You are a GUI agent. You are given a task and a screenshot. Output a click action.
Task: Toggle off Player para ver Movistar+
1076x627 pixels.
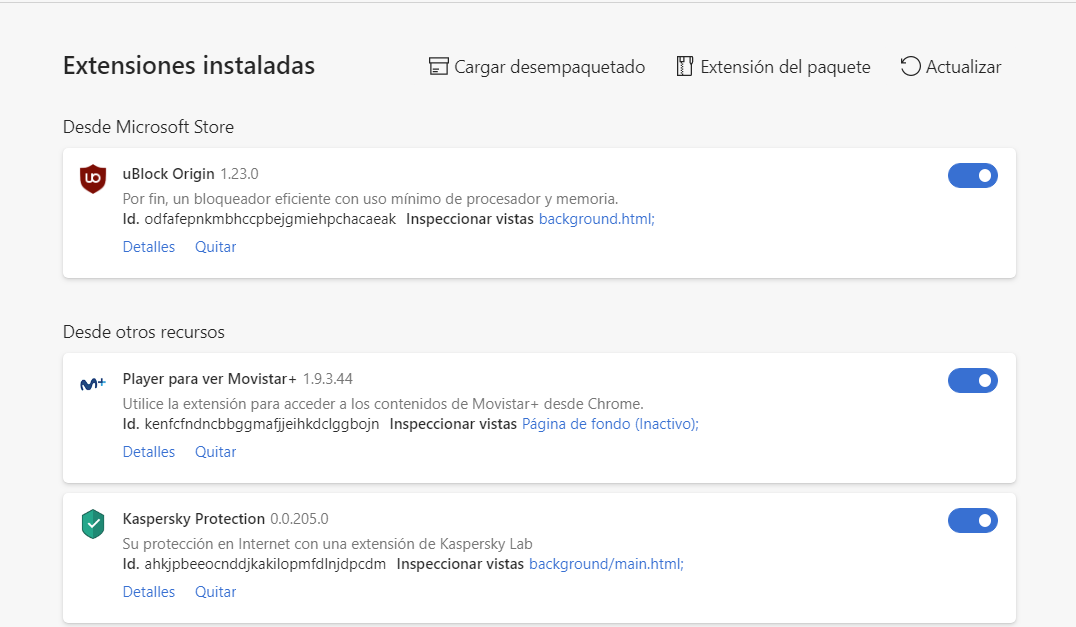pos(972,381)
